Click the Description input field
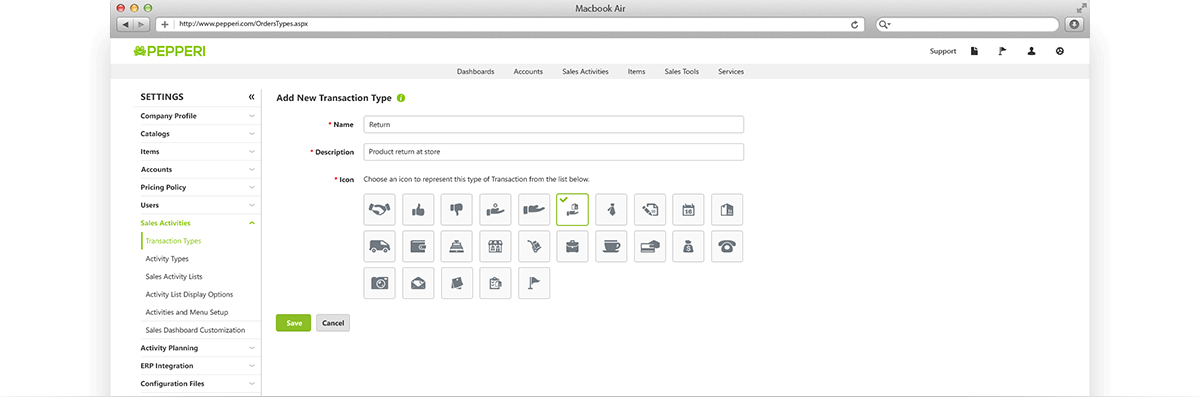The image size is (1200, 397). pyautogui.click(x=554, y=152)
